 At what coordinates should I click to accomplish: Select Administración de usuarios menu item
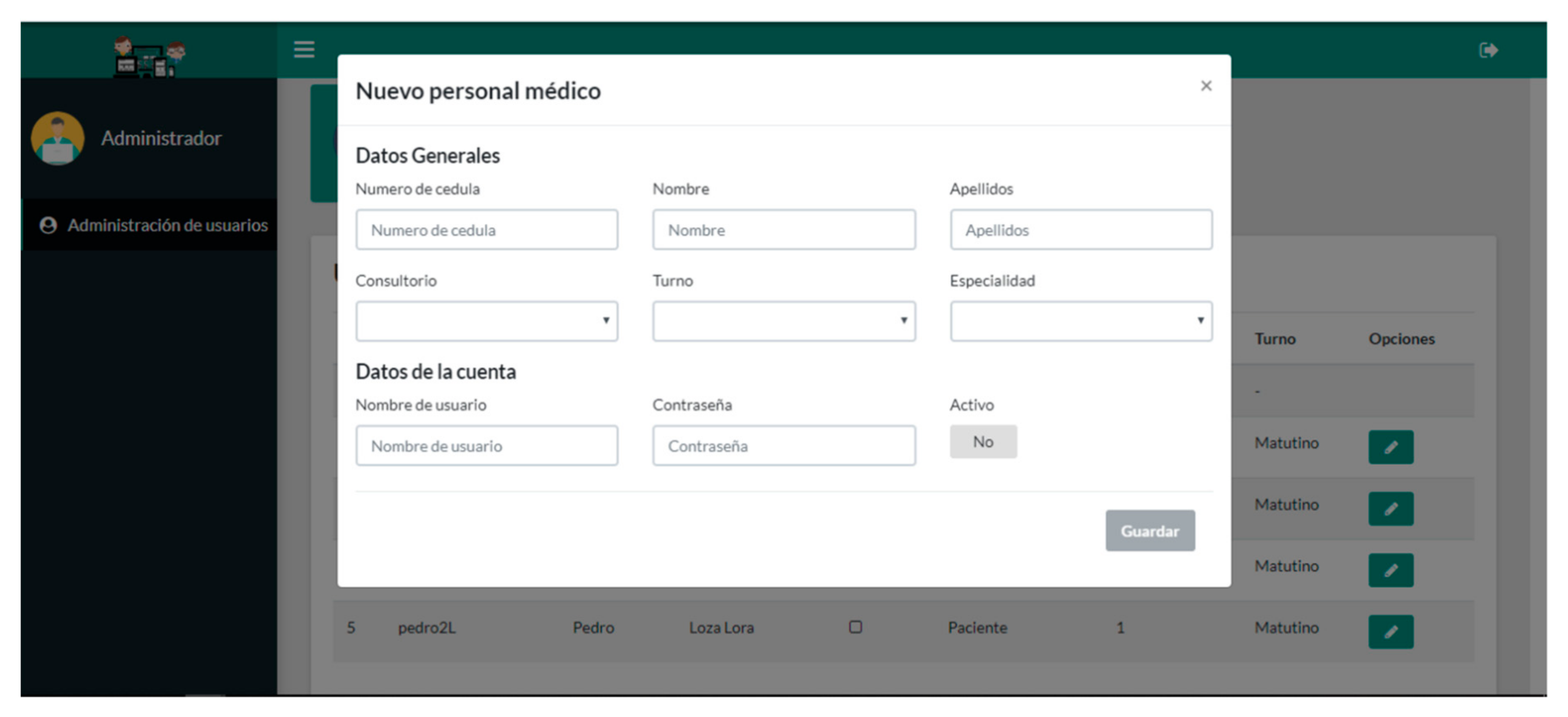click(154, 225)
